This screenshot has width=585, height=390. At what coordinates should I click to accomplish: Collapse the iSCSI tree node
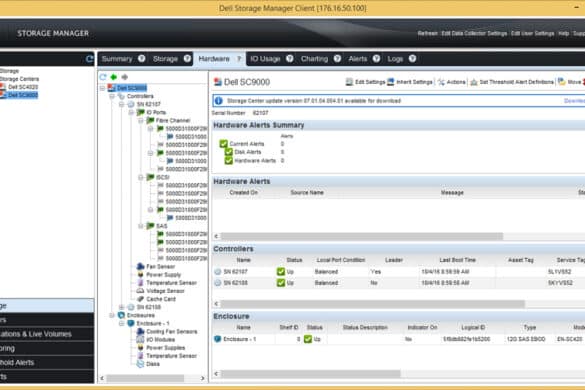click(141, 177)
